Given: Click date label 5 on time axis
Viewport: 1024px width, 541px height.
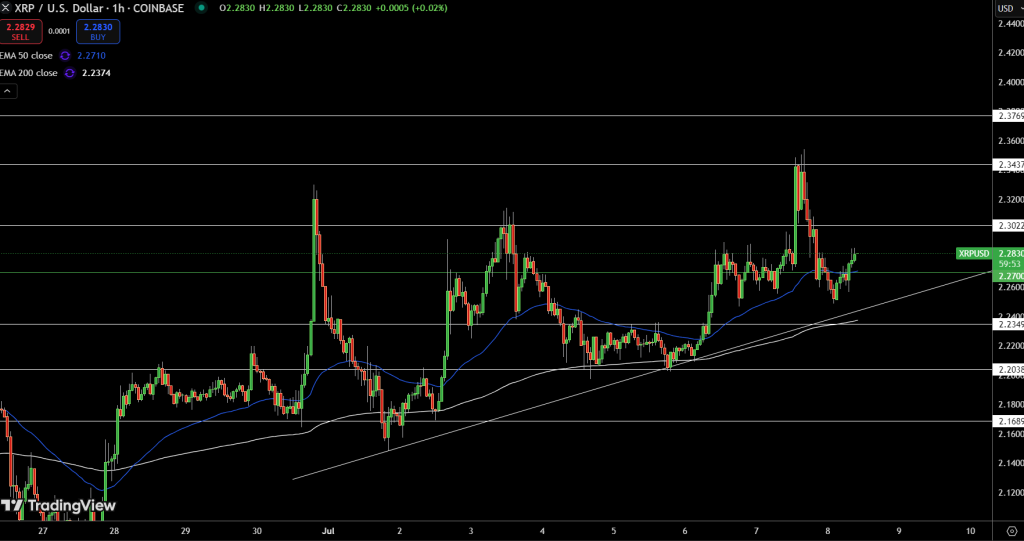Looking at the screenshot, I should (x=613, y=531).
